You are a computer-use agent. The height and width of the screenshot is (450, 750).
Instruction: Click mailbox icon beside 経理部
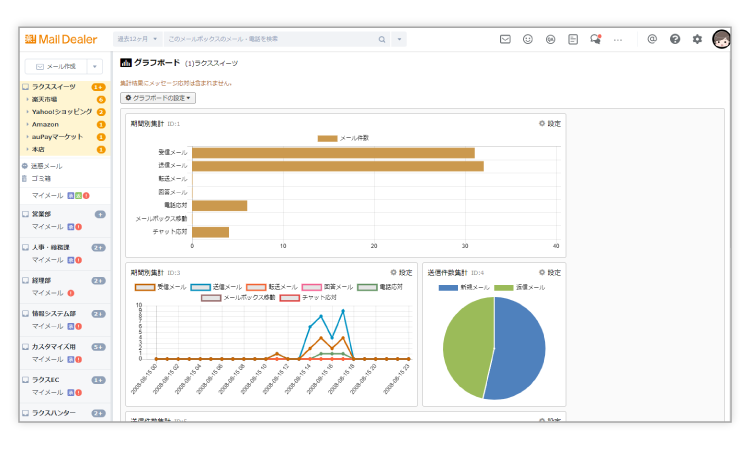[x=25, y=280]
